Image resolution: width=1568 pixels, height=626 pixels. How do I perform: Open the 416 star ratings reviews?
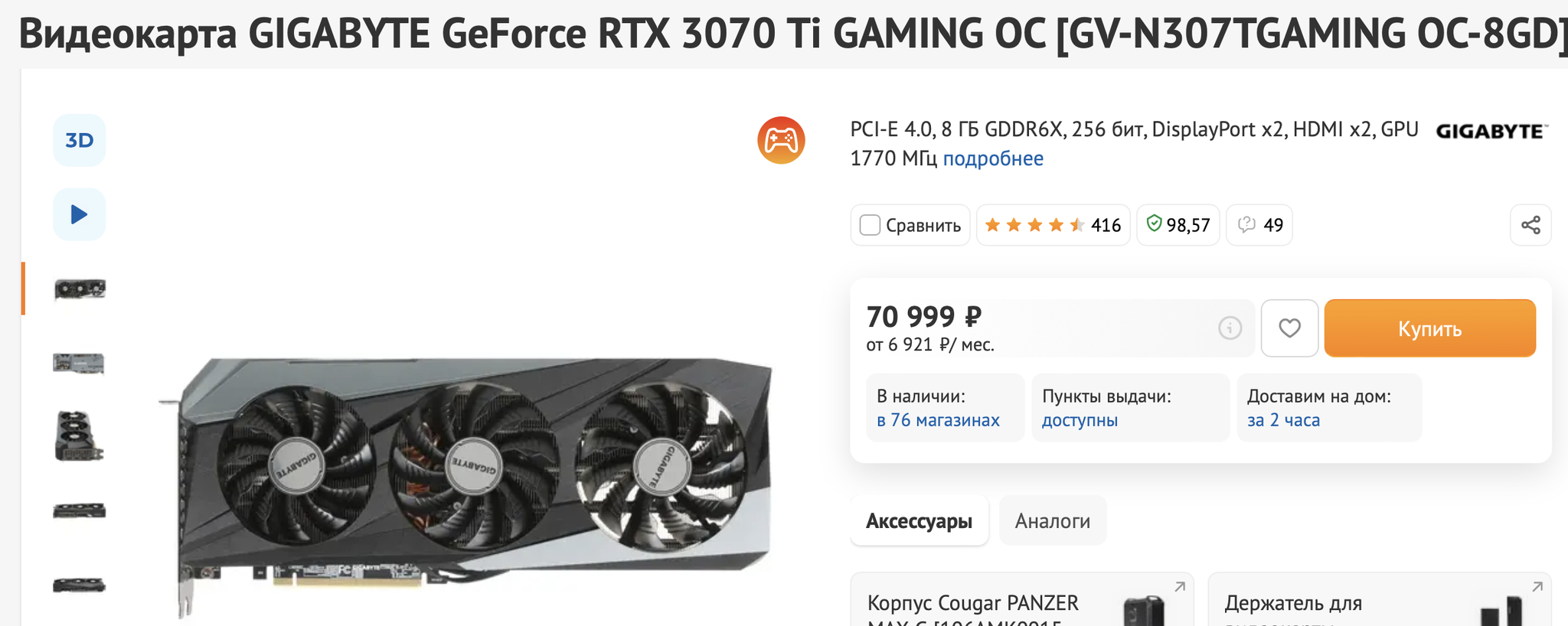[1053, 225]
